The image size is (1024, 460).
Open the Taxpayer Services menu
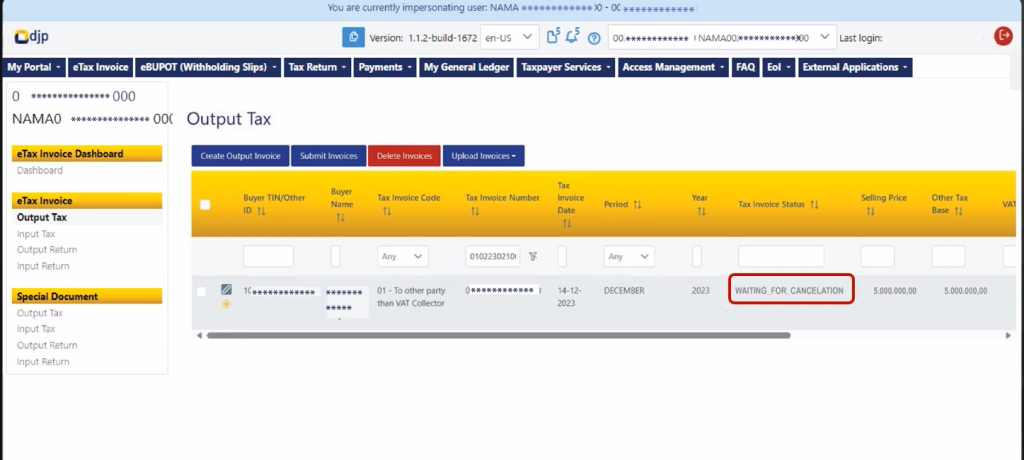point(566,67)
